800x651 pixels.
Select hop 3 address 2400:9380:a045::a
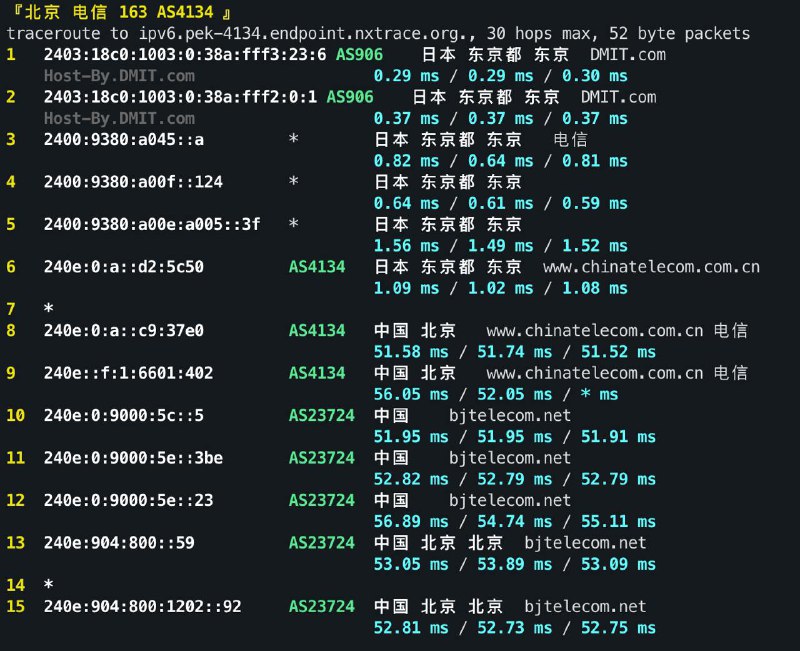coord(123,139)
